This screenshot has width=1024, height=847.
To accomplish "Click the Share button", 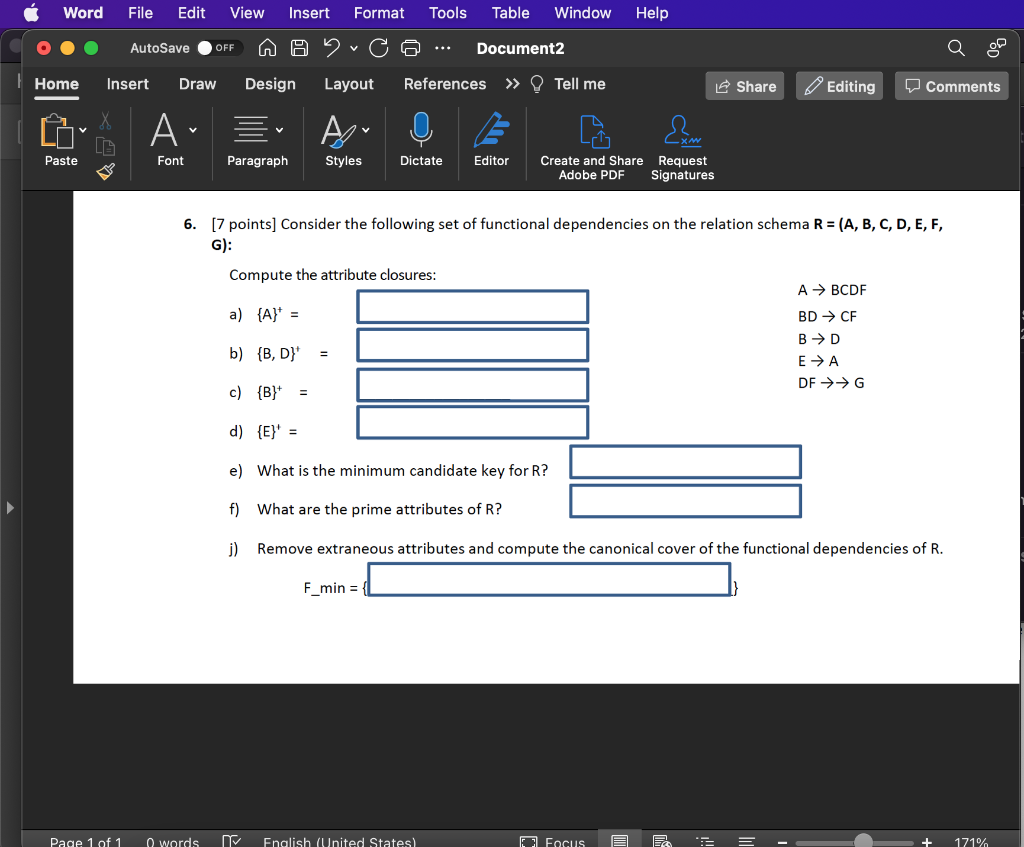I will [x=744, y=86].
